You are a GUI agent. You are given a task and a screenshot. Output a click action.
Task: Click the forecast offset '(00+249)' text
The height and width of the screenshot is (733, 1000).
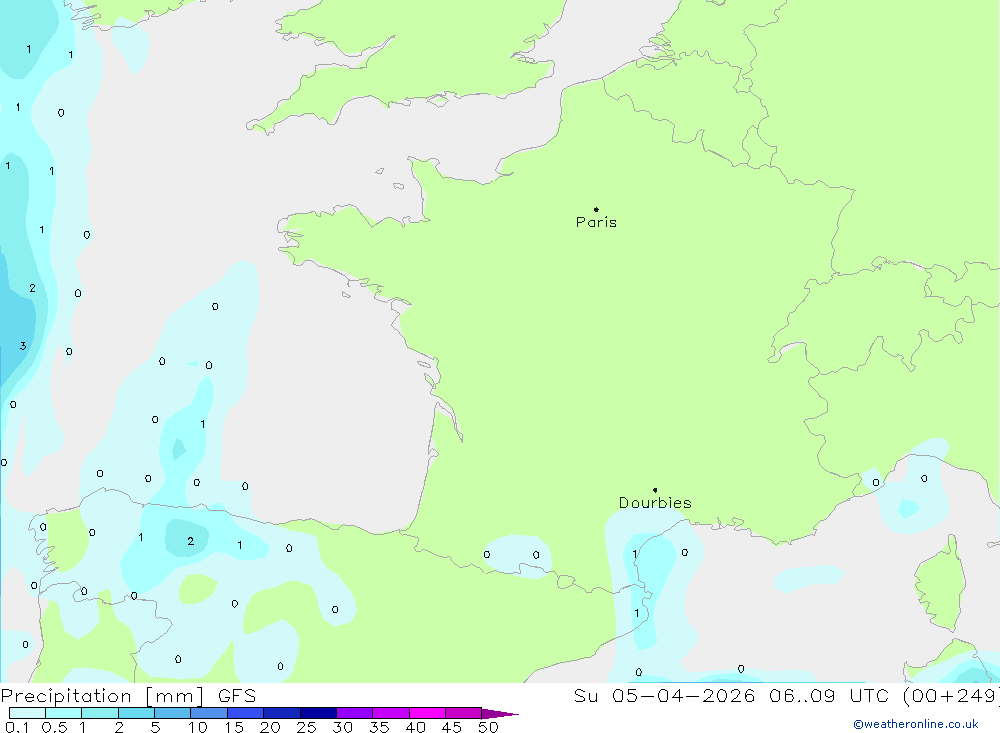[x=951, y=696]
